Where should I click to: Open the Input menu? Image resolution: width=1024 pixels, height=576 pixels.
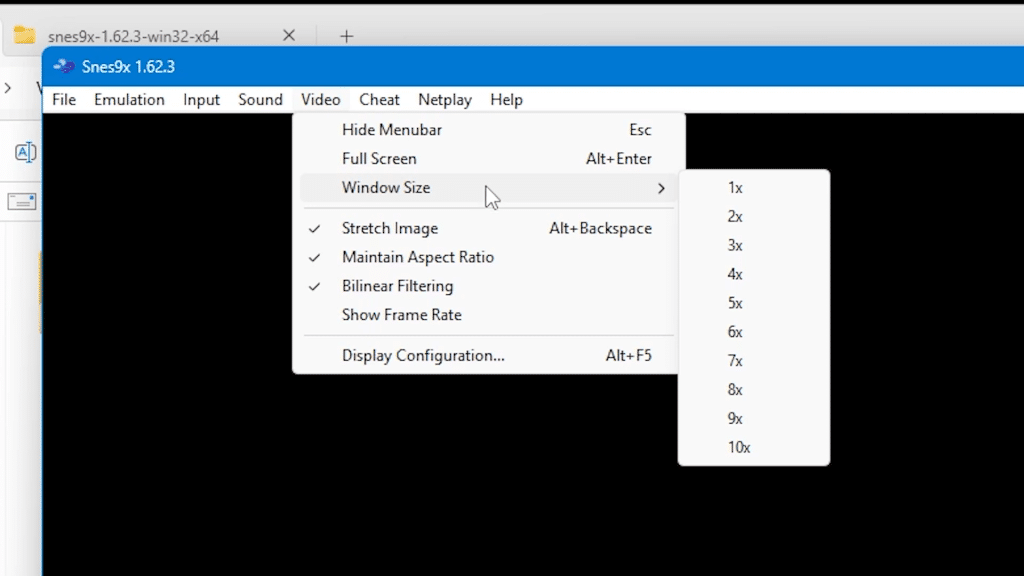(x=201, y=100)
